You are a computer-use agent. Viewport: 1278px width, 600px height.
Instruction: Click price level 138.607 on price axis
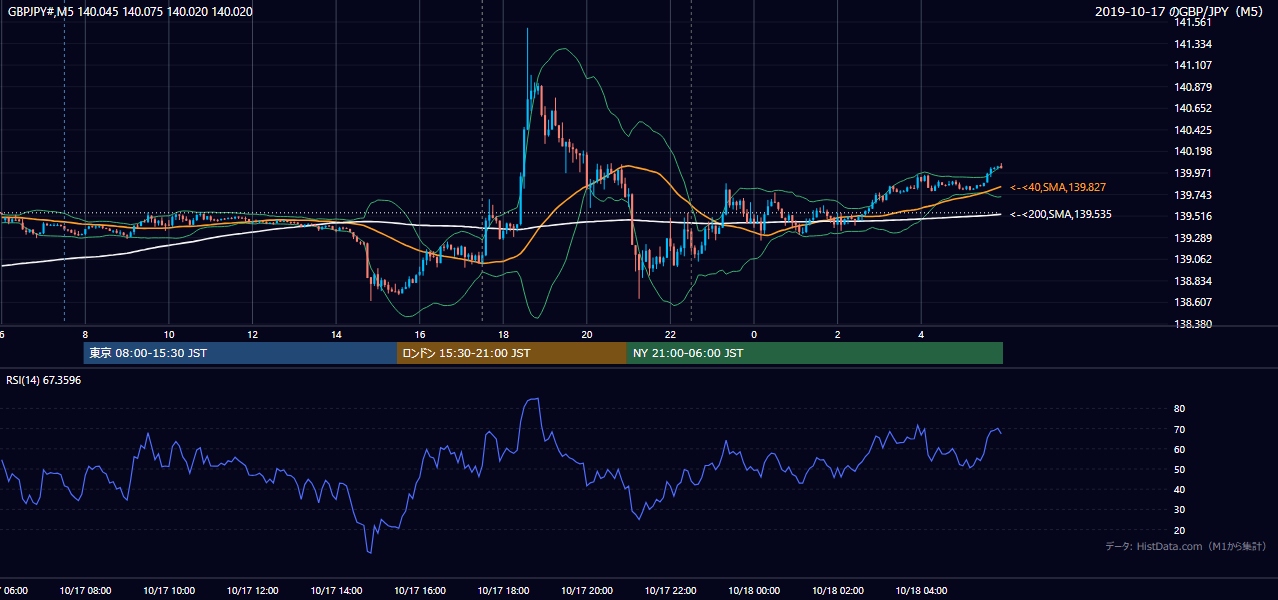coord(1194,302)
